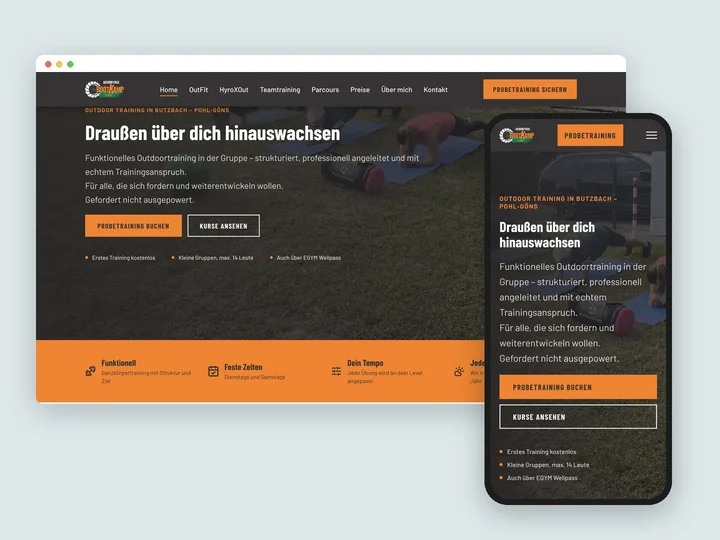
Task: Click 'Dienstags und Samstags' subtitle
Action: 255,377
